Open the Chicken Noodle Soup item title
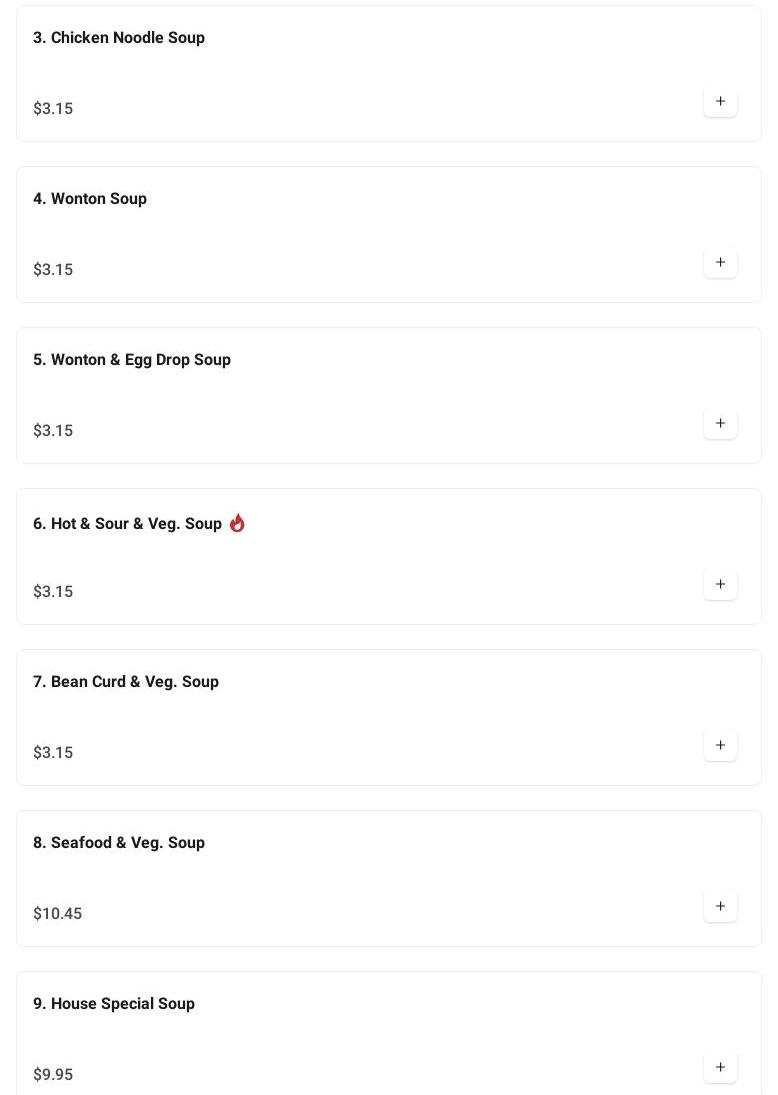The image size is (778, 1095). pos(119,38)
